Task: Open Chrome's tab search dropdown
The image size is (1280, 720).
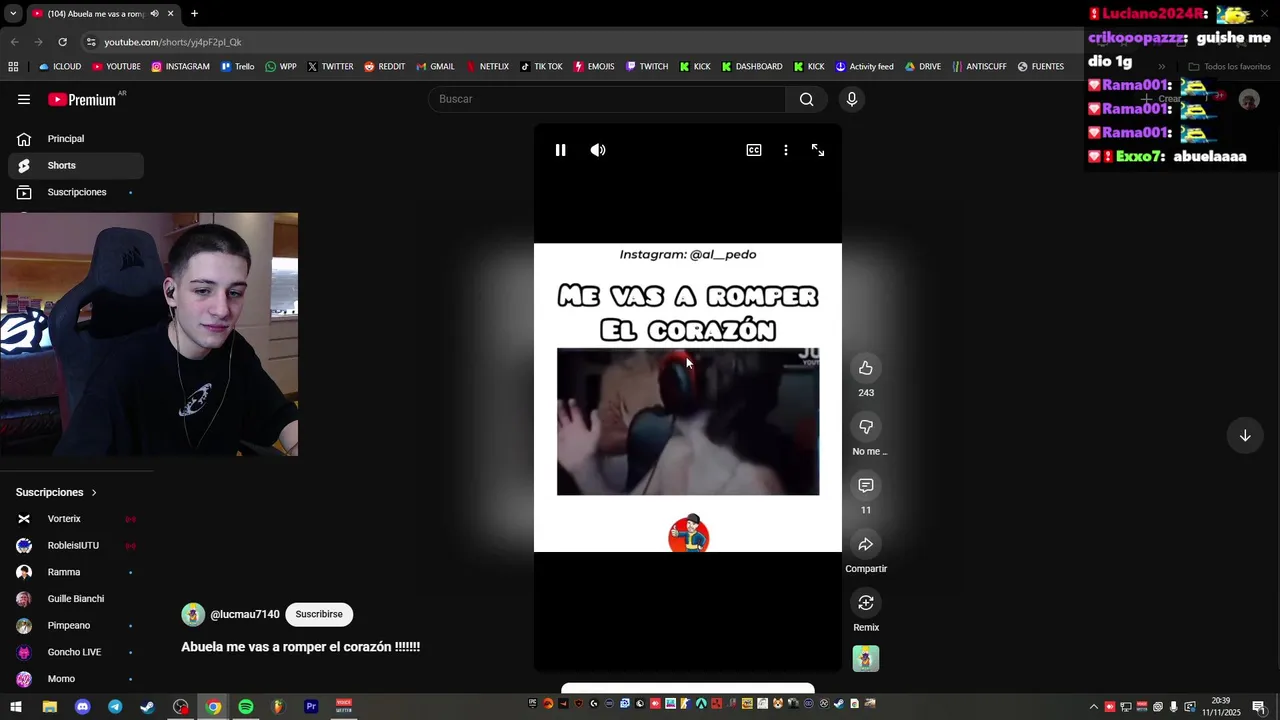Action: [12, 14]
